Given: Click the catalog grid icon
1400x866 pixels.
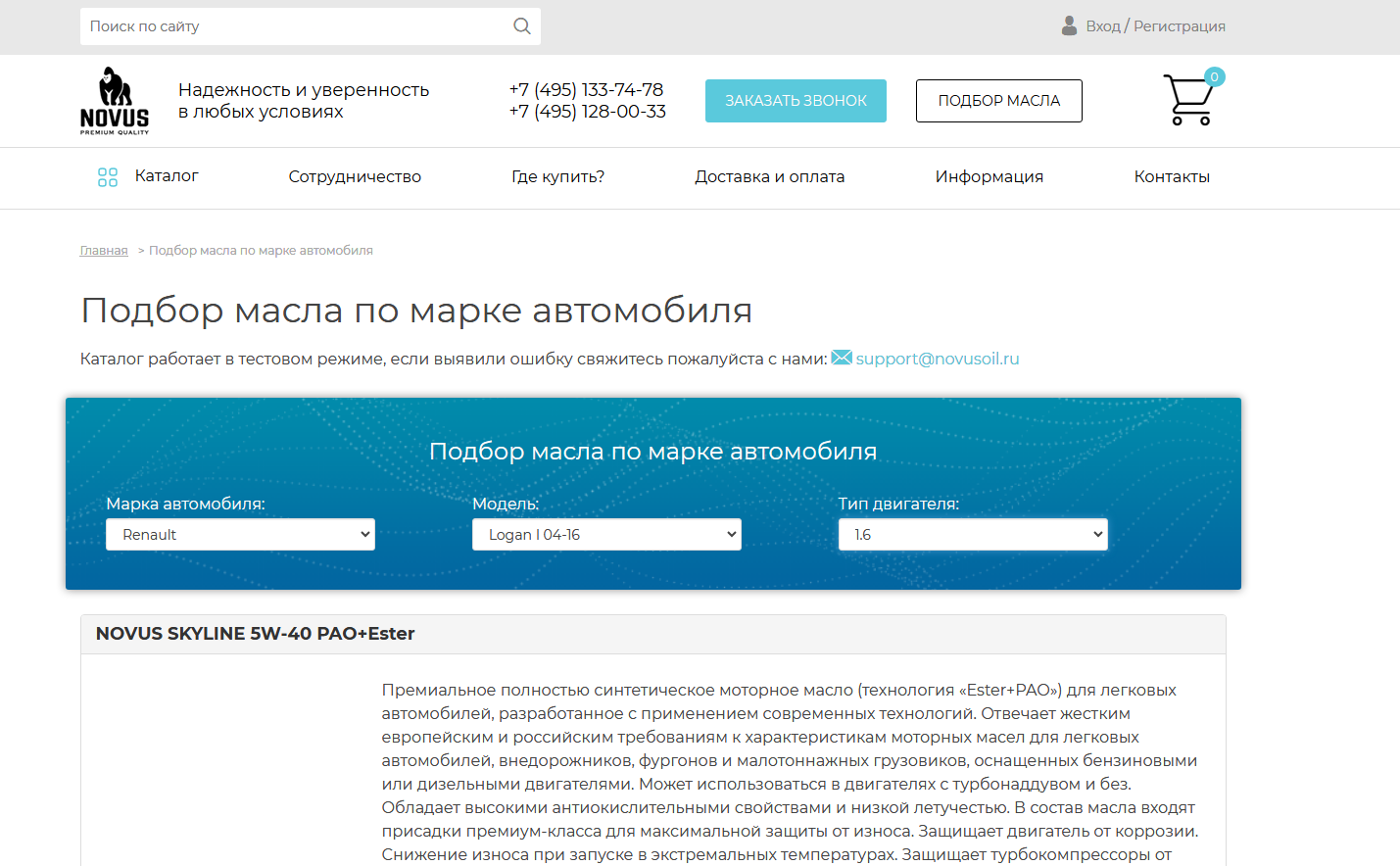Looking at the screenshot, I should click(x=108, y=177).
